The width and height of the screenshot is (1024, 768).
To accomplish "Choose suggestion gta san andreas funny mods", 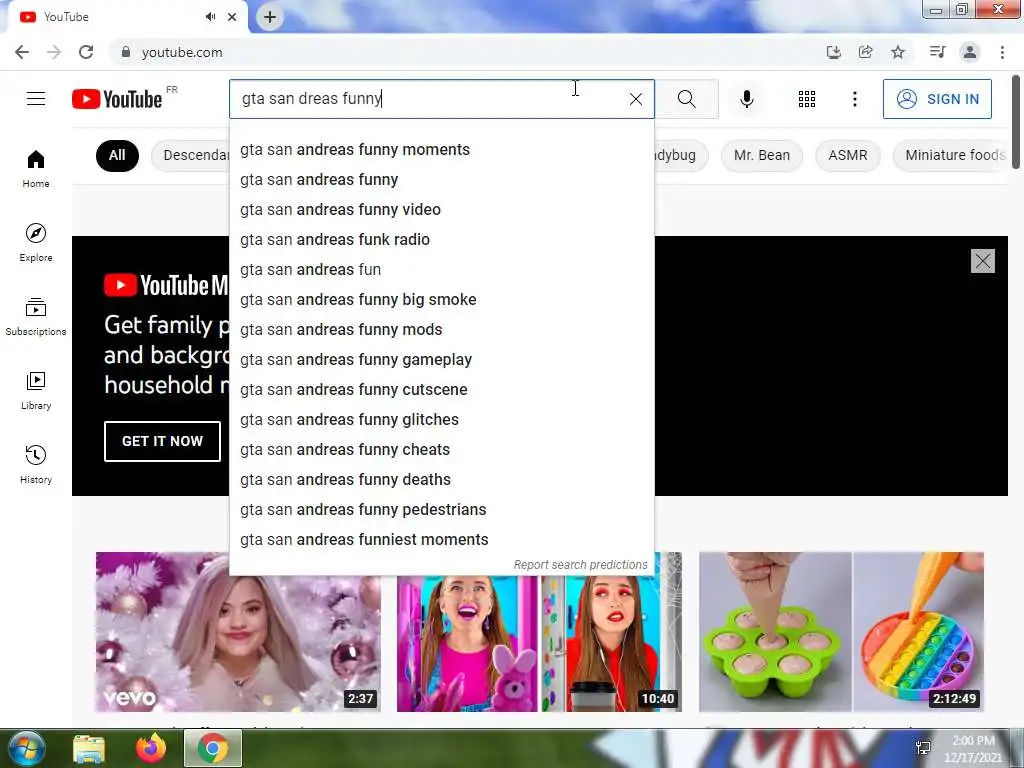I will pyautogui.click(x=441, y=330).
